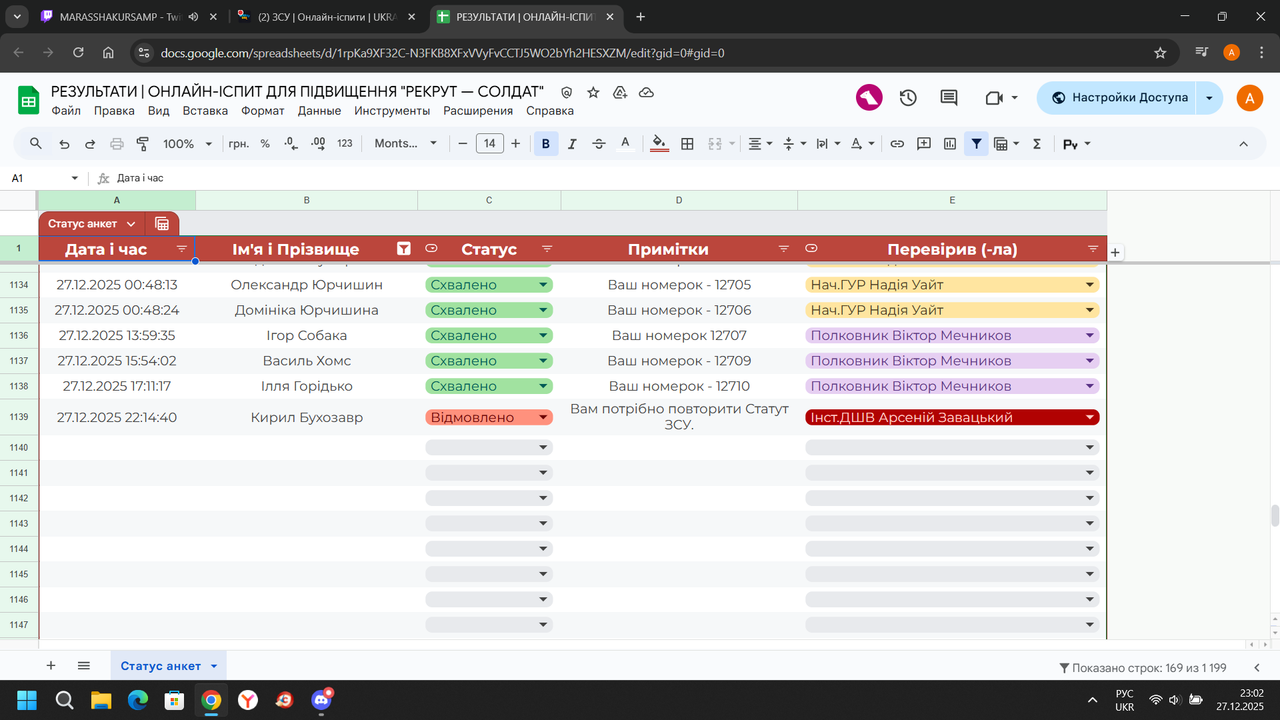This screenshot has width=1280, height=720.
Task: Insert a comment from toolbar
Action: 924,144
